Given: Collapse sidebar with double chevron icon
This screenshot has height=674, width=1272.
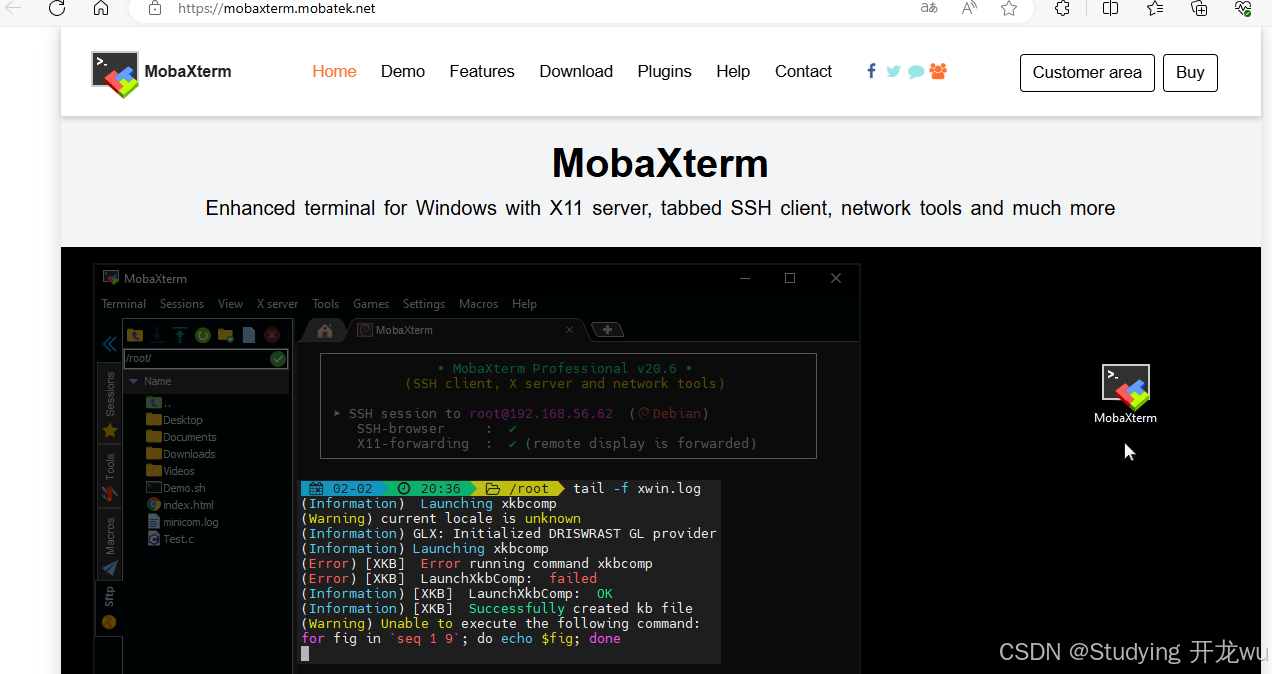Looking at the screenshot, I should [x=110, y=344].
